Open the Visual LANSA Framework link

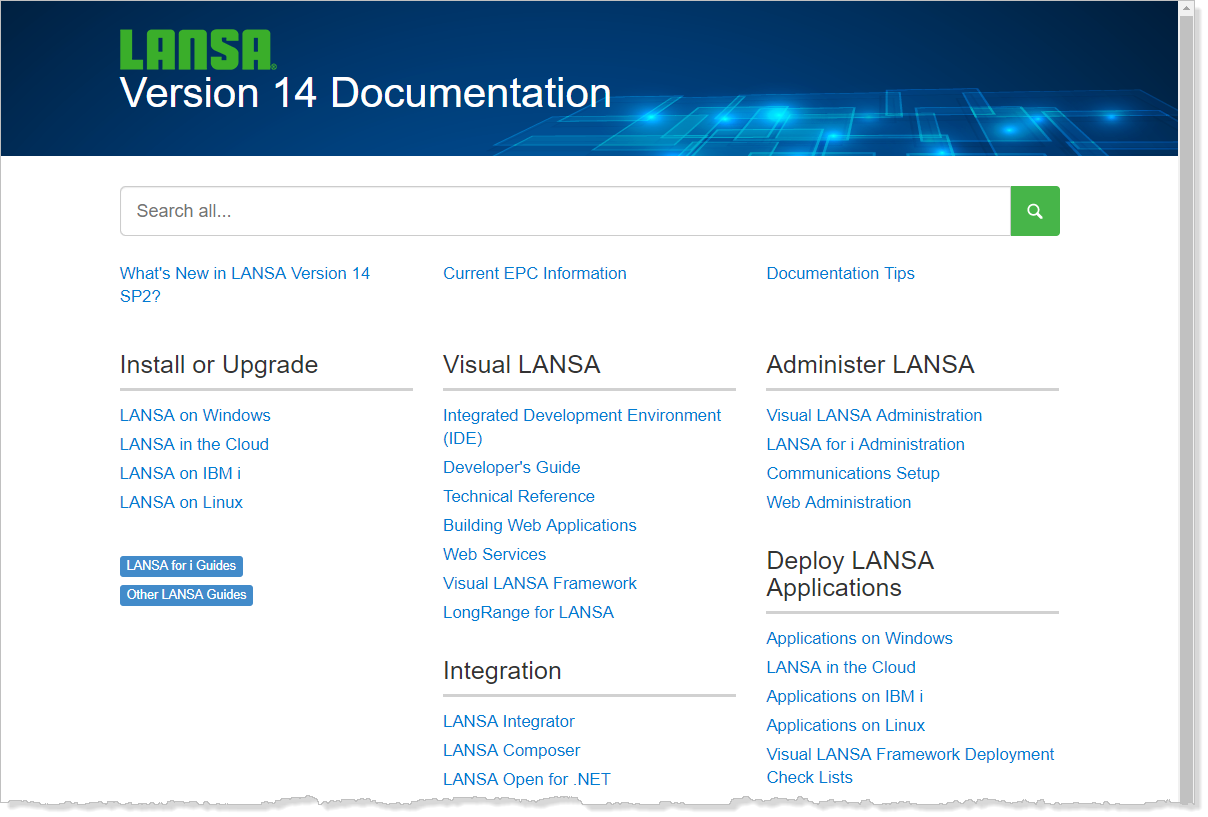540,583
